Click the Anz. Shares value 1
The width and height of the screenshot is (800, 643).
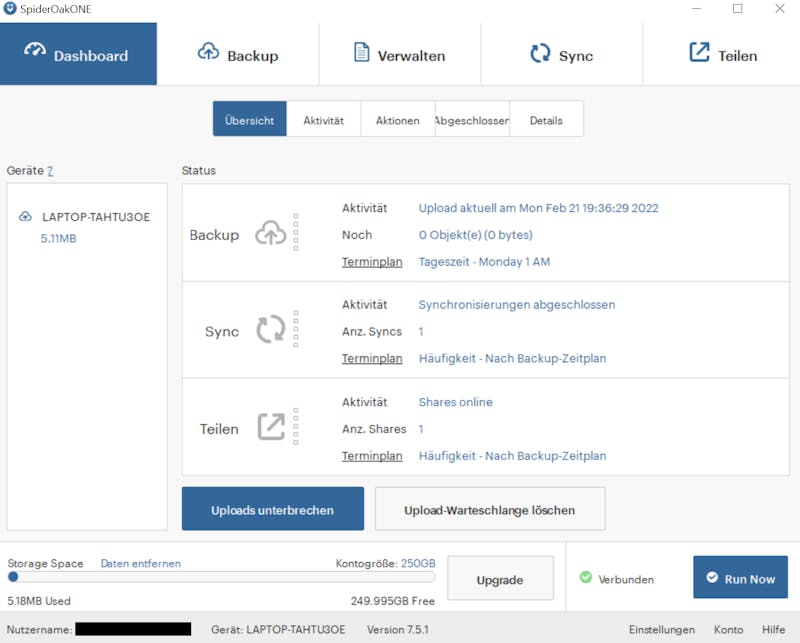click(x=421, y=429)
